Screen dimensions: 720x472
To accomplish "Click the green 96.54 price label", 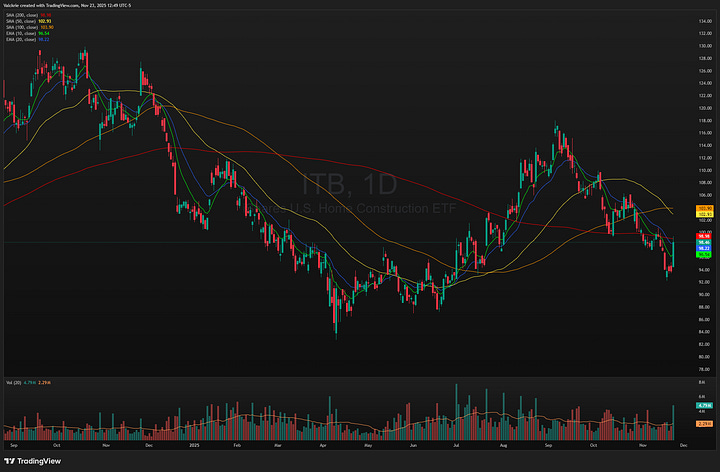I will pyautogui.click(x=704, y=254).
